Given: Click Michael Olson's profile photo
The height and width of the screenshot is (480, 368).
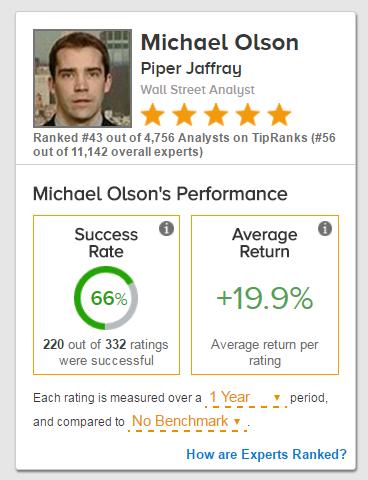Looking at the screenshot, I should (x=83, y=78).
